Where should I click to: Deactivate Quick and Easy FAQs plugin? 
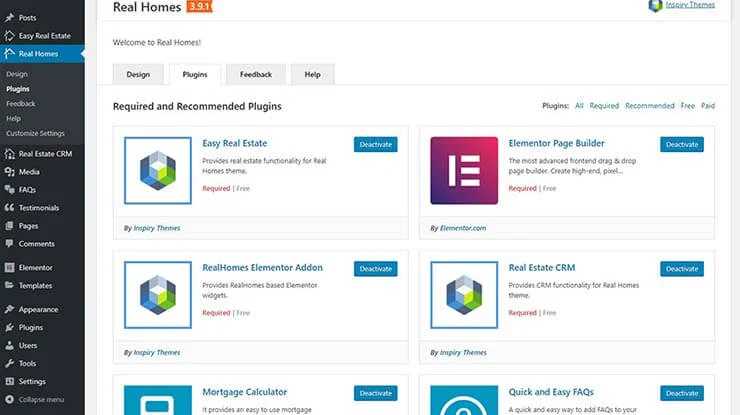[x=682, y=393]
